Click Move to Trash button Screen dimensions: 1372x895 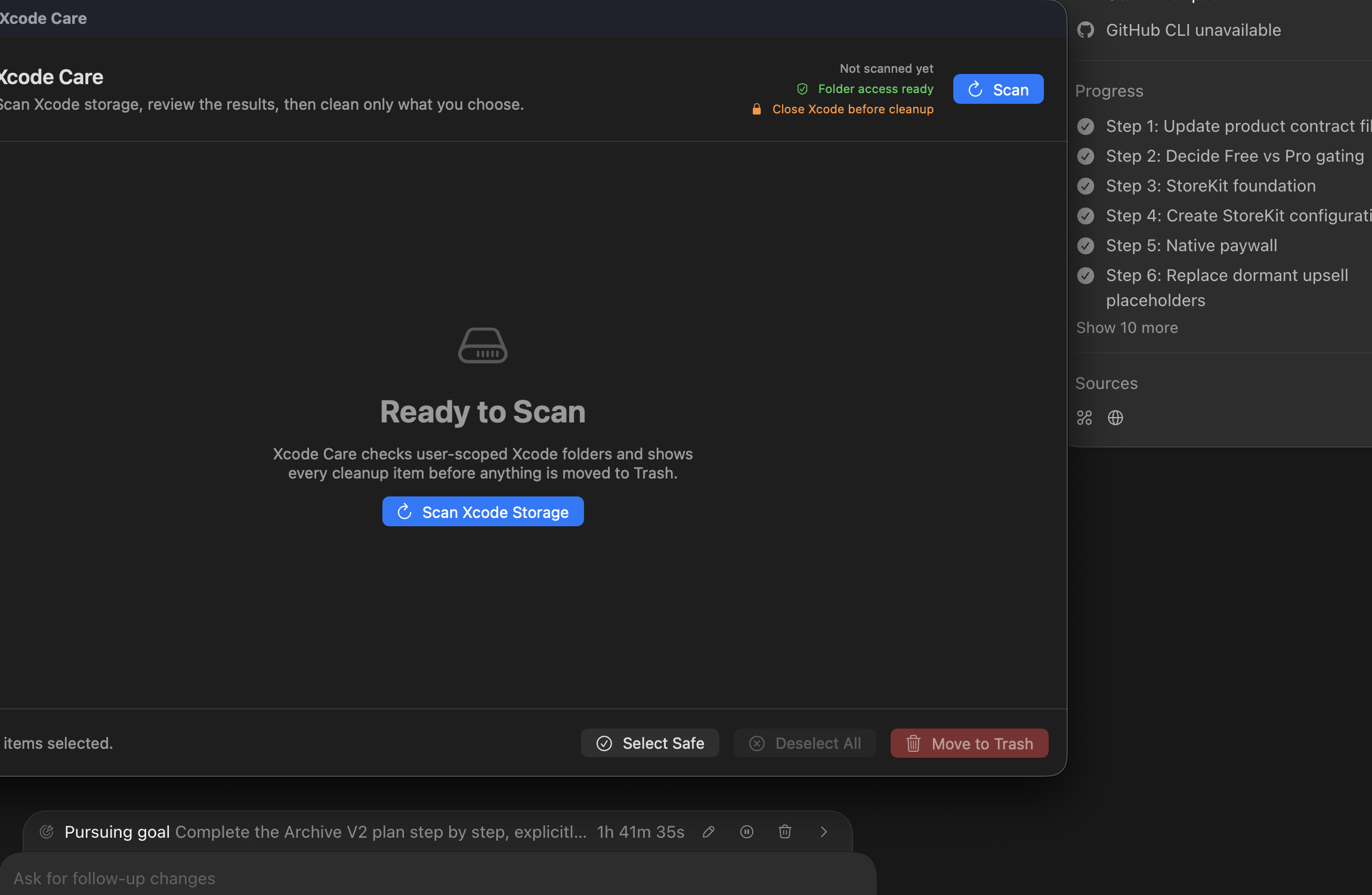(969, 743)
